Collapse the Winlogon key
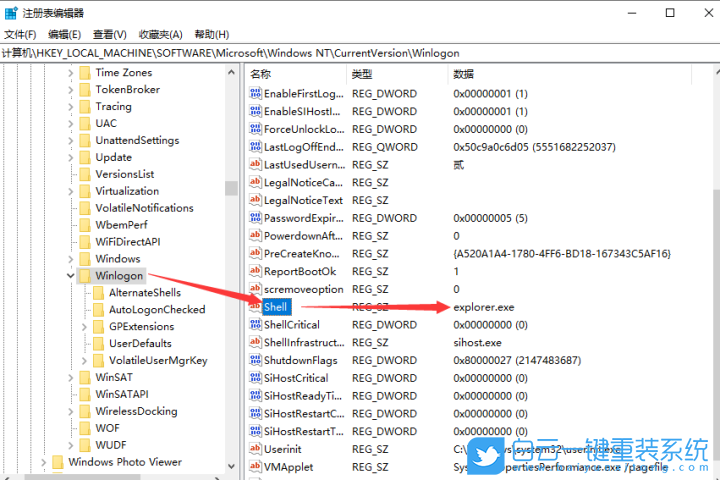 70,276
